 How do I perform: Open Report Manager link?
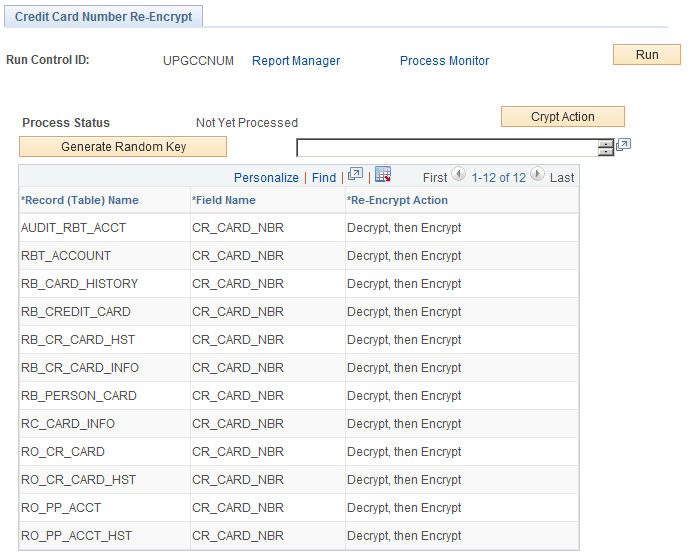click(x=296, y=61)
